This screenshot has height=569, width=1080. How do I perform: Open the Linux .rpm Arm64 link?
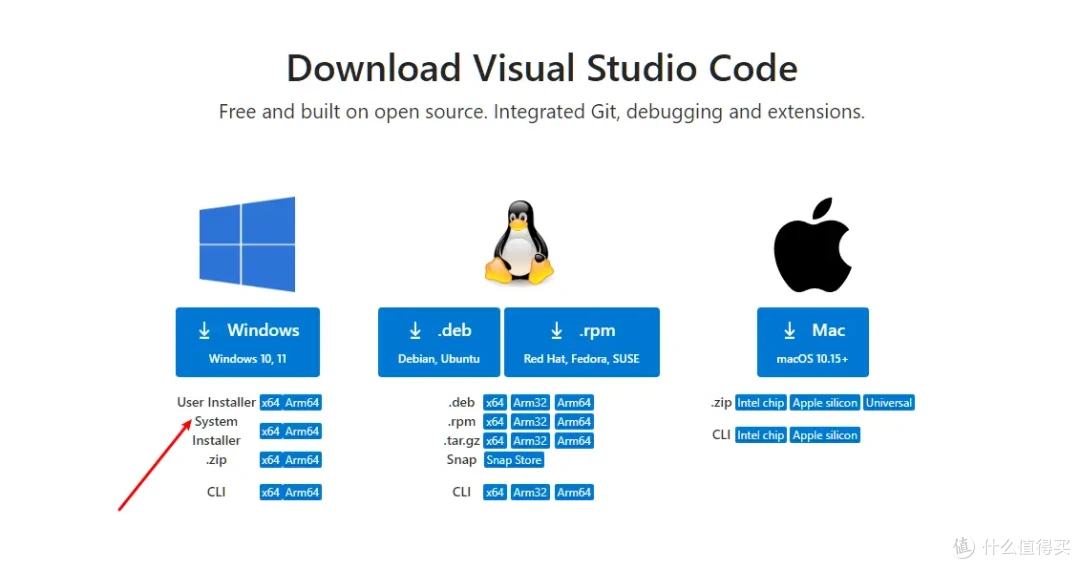click(x=574, y=422)
